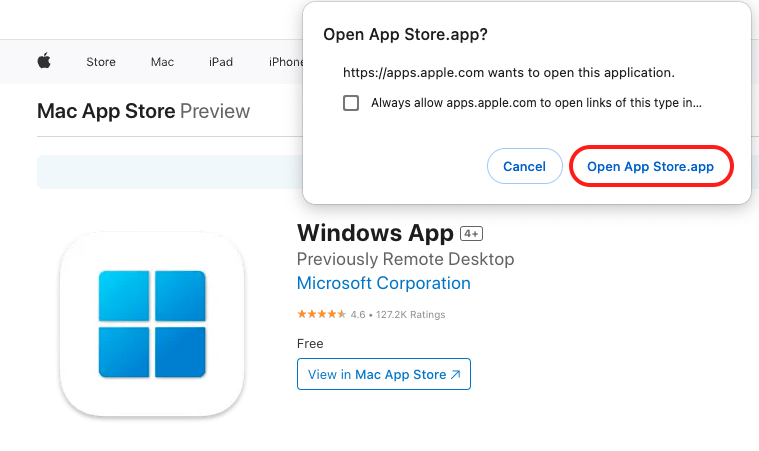Click the 'Windows App' title text

(x=375, y=233)
